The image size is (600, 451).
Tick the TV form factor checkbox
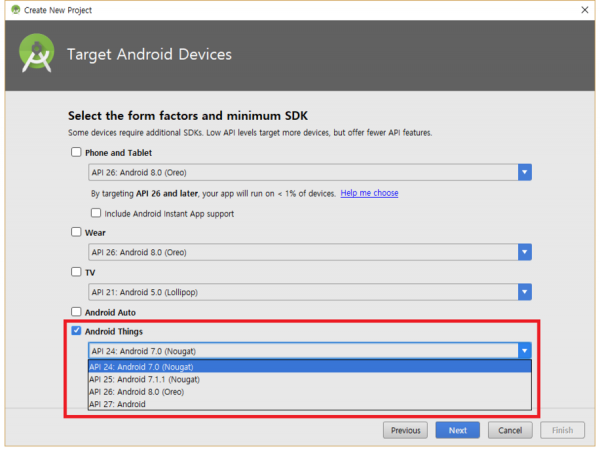tap(76, 272)
